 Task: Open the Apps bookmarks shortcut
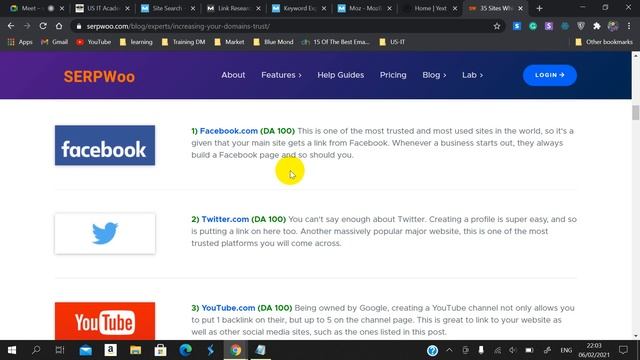[x=20, y=42]
